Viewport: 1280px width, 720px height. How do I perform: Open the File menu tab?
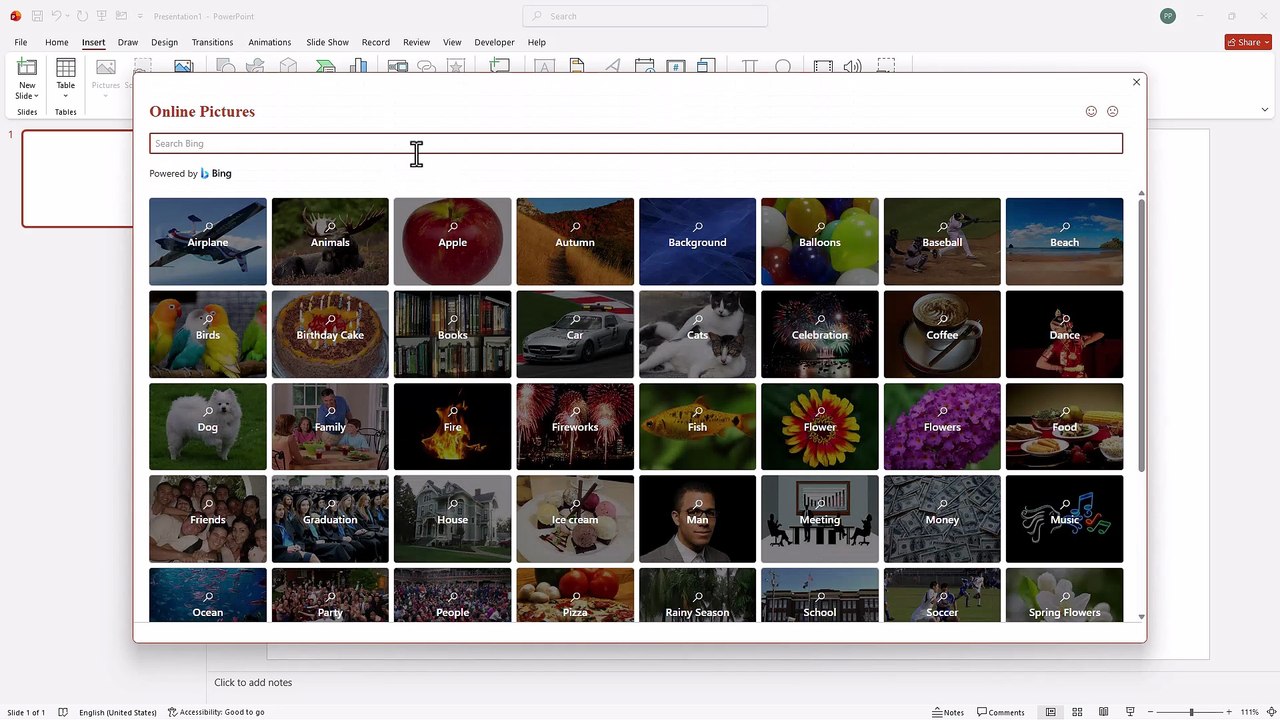click(x=20, y=42)
